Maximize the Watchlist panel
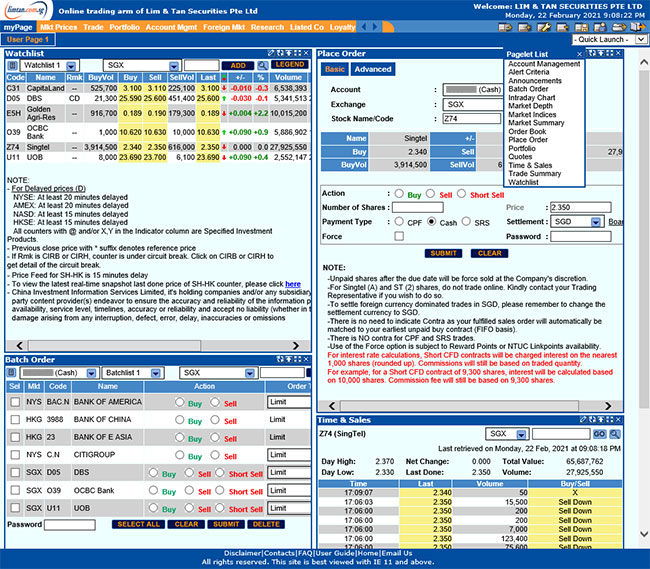This screenshot has height=569, width=650. [297, 53]
